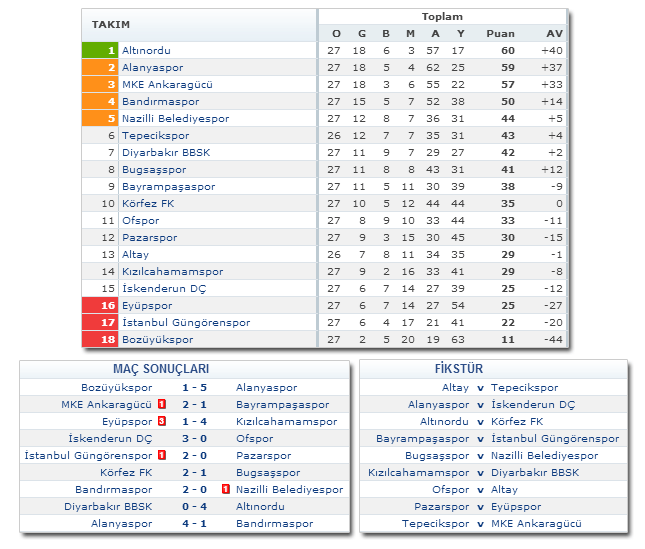
Task: Click Bozüyükspor in the standings table
Action: tap(159, 340)
